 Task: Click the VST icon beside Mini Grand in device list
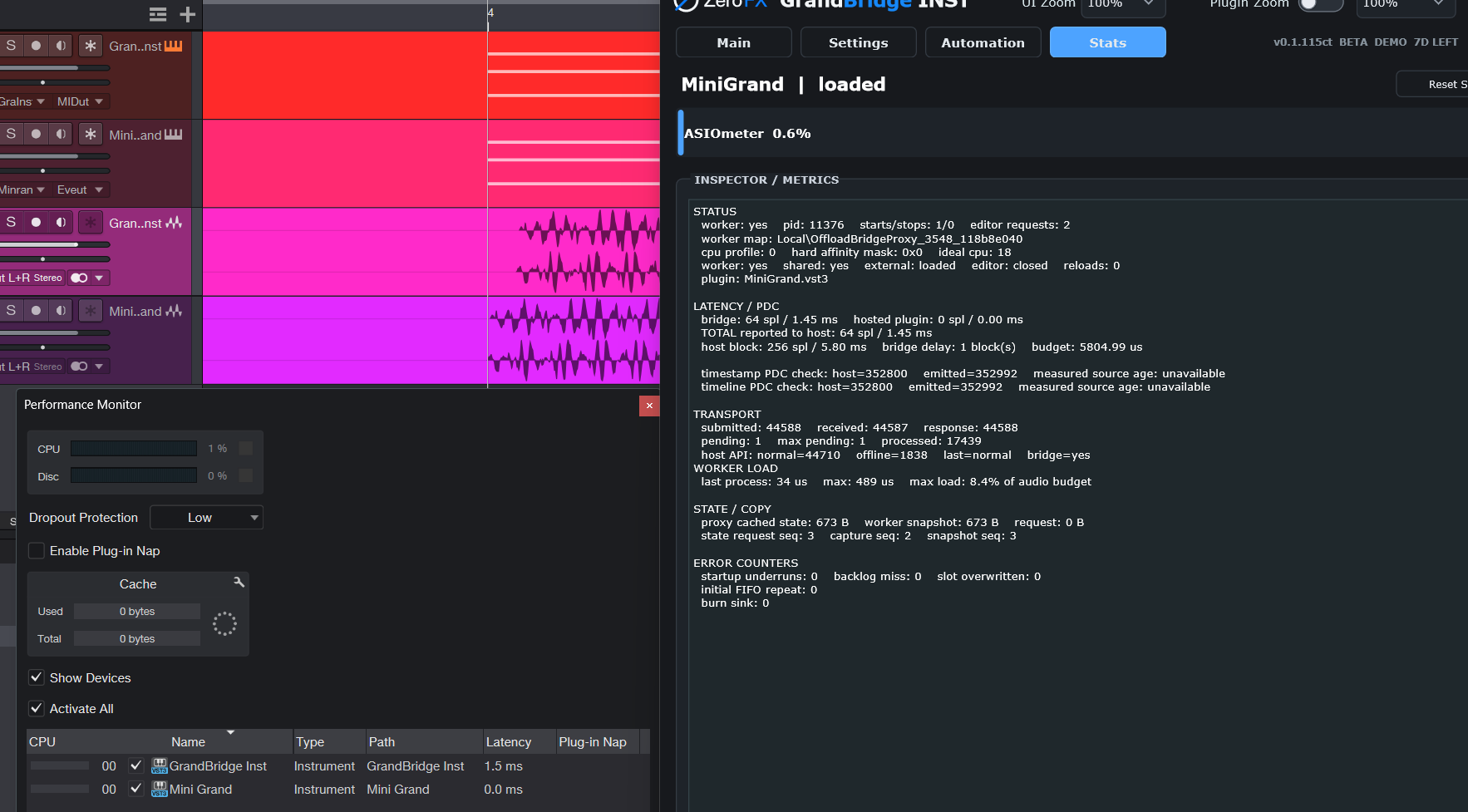160,789
